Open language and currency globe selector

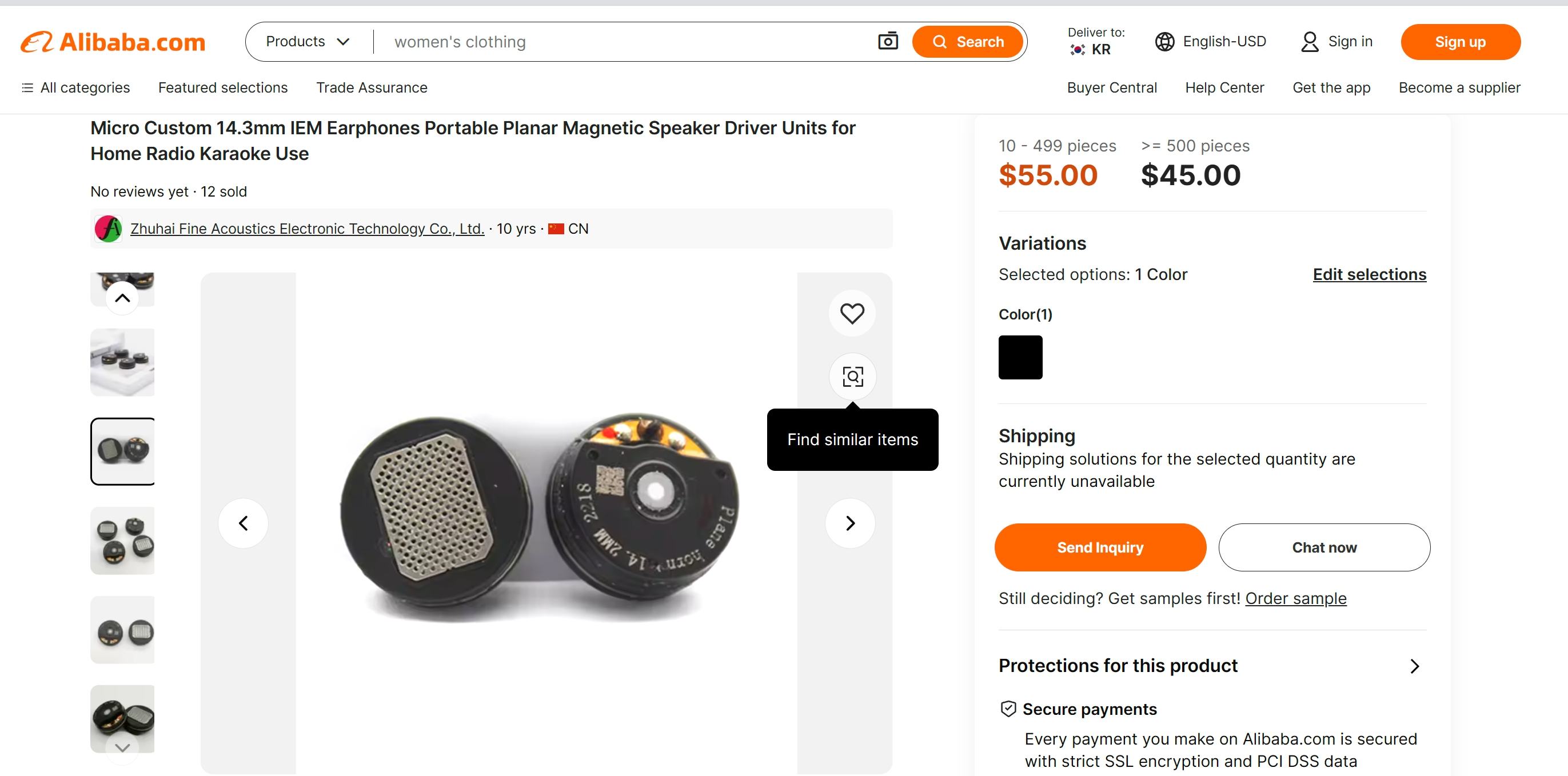point(1164,41)
